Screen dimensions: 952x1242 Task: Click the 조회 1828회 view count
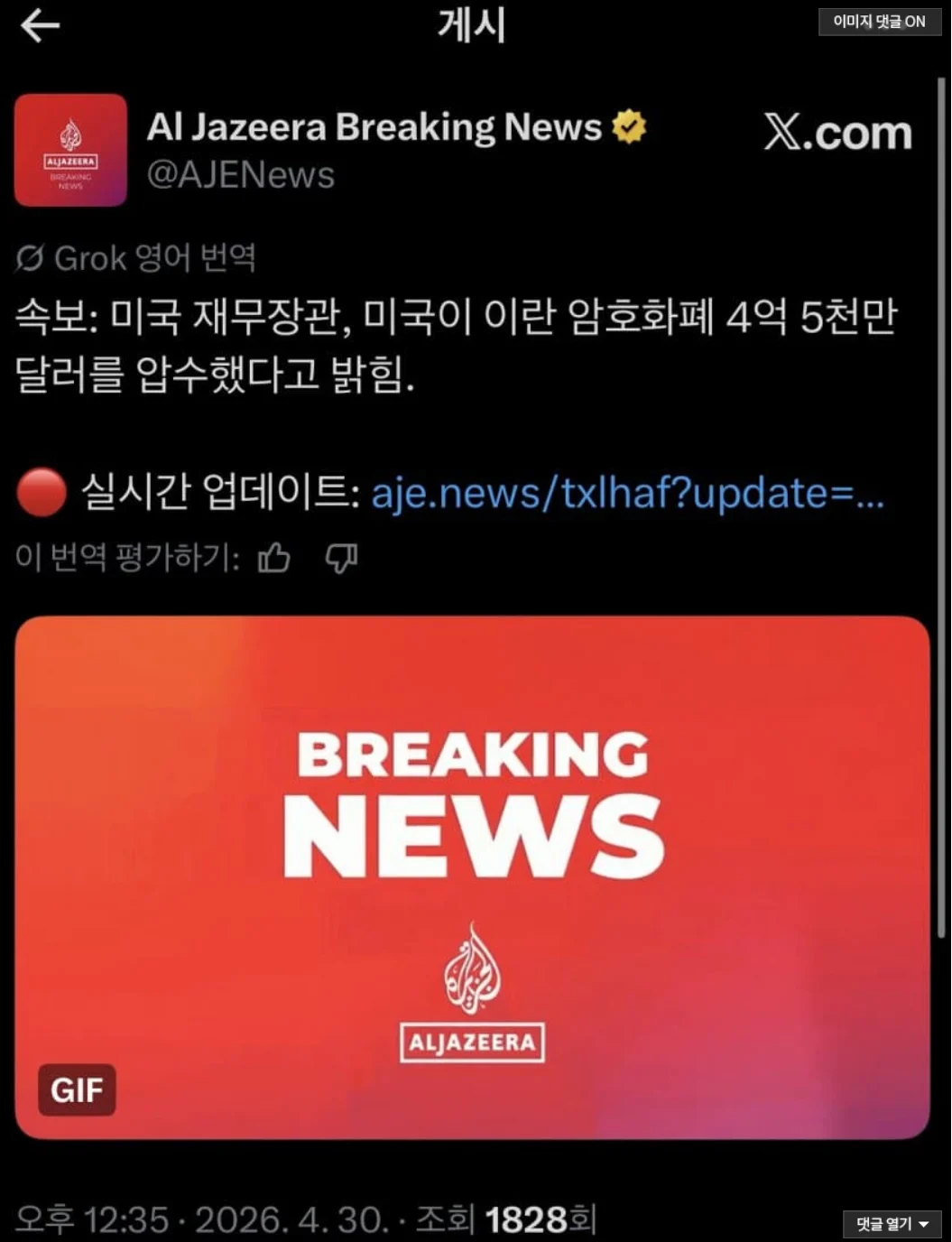pyautogui.click(x=505, y=1219)
